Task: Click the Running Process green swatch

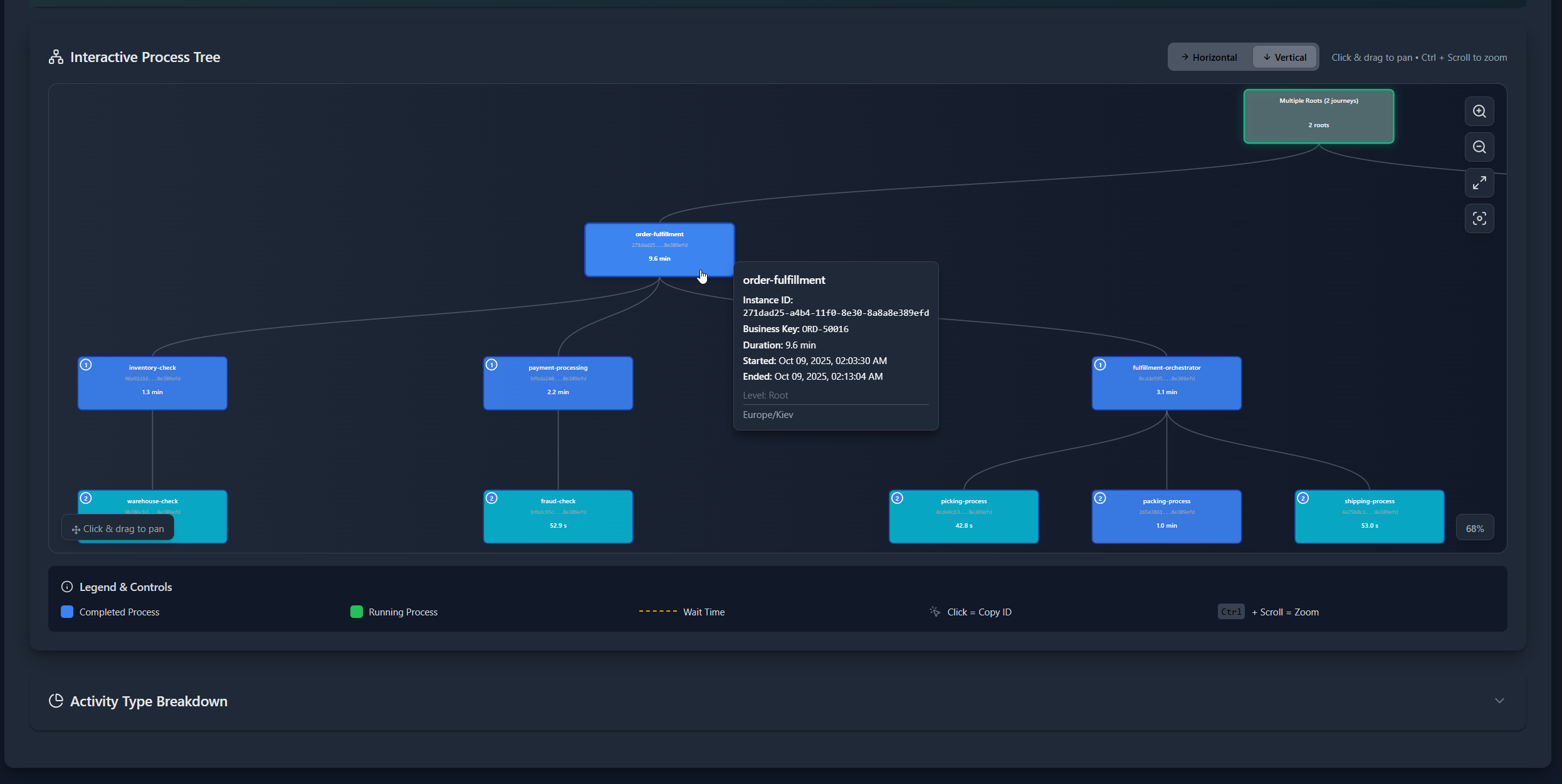Action: pyautogui.click(x=357, y=612)
